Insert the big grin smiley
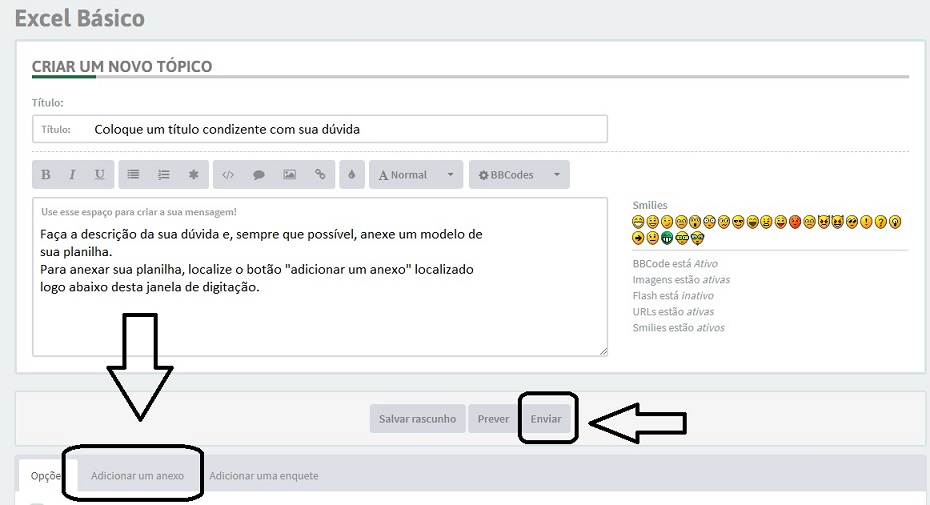Screen dimensions: 930x505 tap(638, 222)
